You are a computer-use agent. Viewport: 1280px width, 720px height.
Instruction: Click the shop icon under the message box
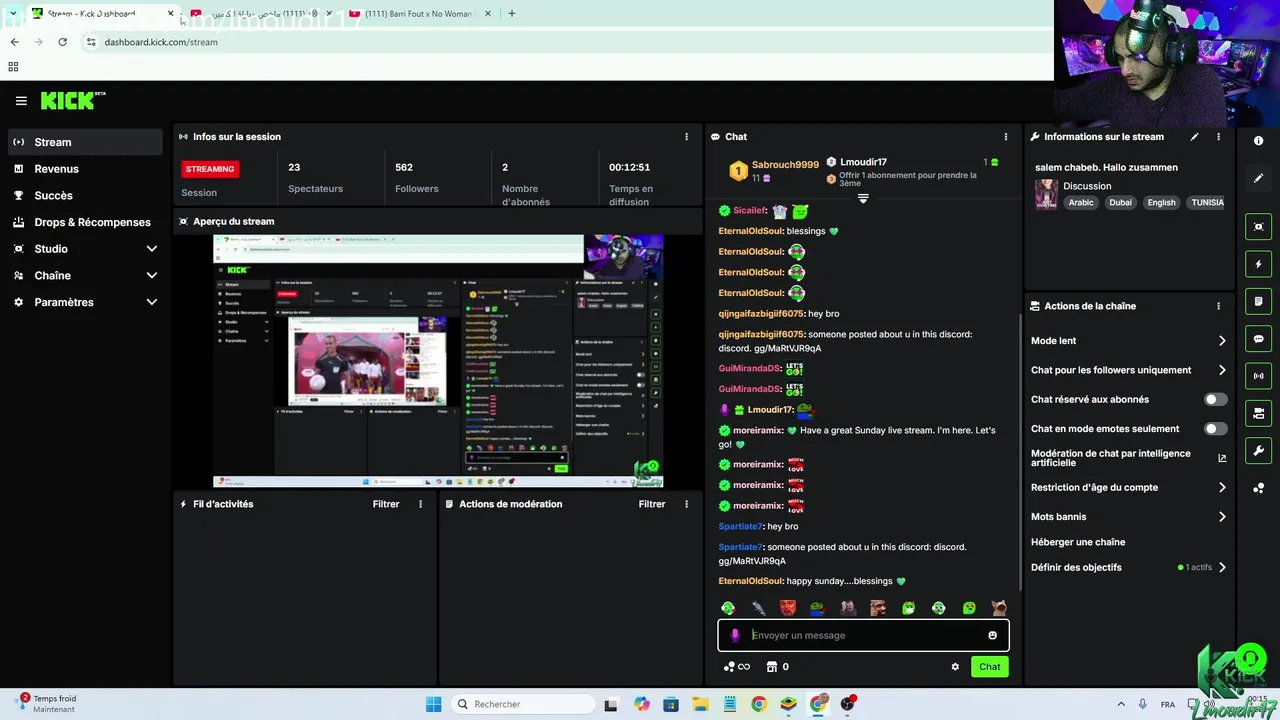[x=772, y=667]
